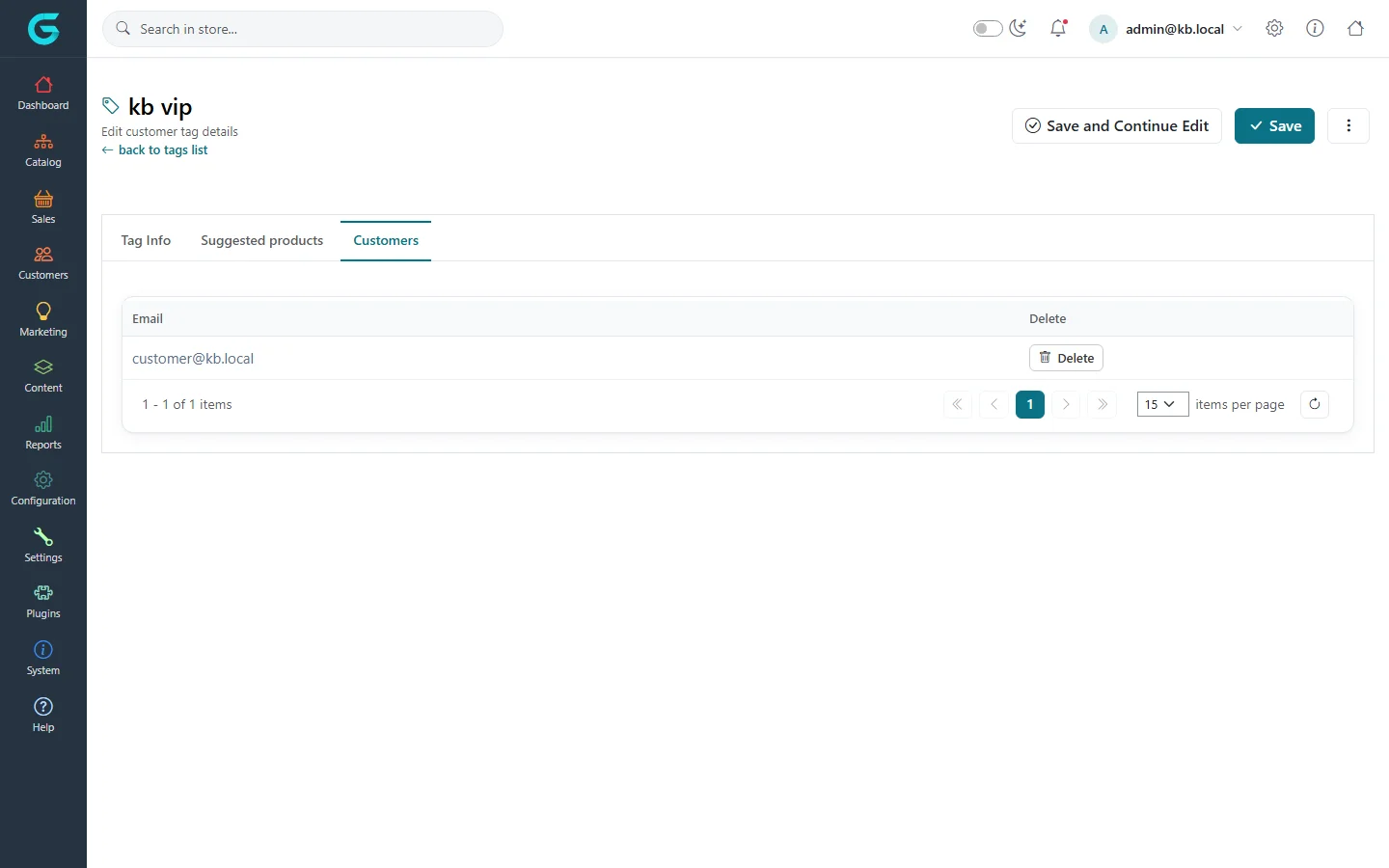Toggle dark mode switch

988,29
